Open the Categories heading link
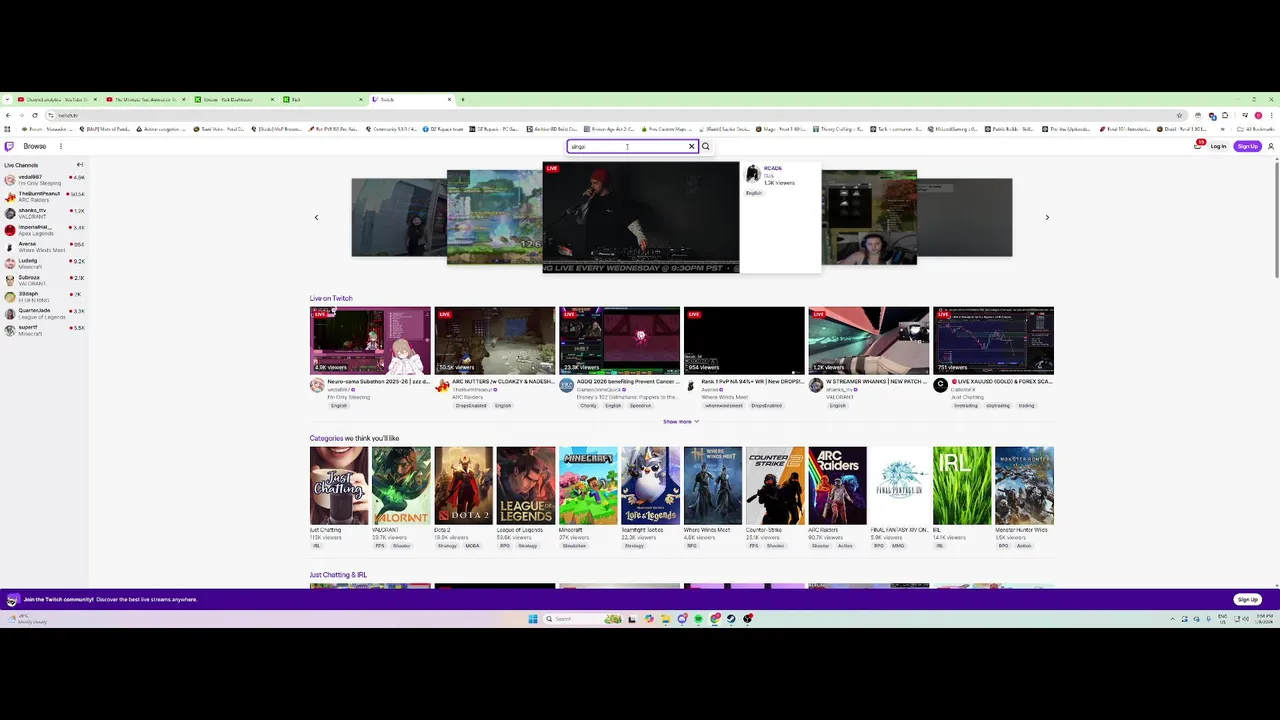Screen dimensions: 1280x720 (326, 438)
